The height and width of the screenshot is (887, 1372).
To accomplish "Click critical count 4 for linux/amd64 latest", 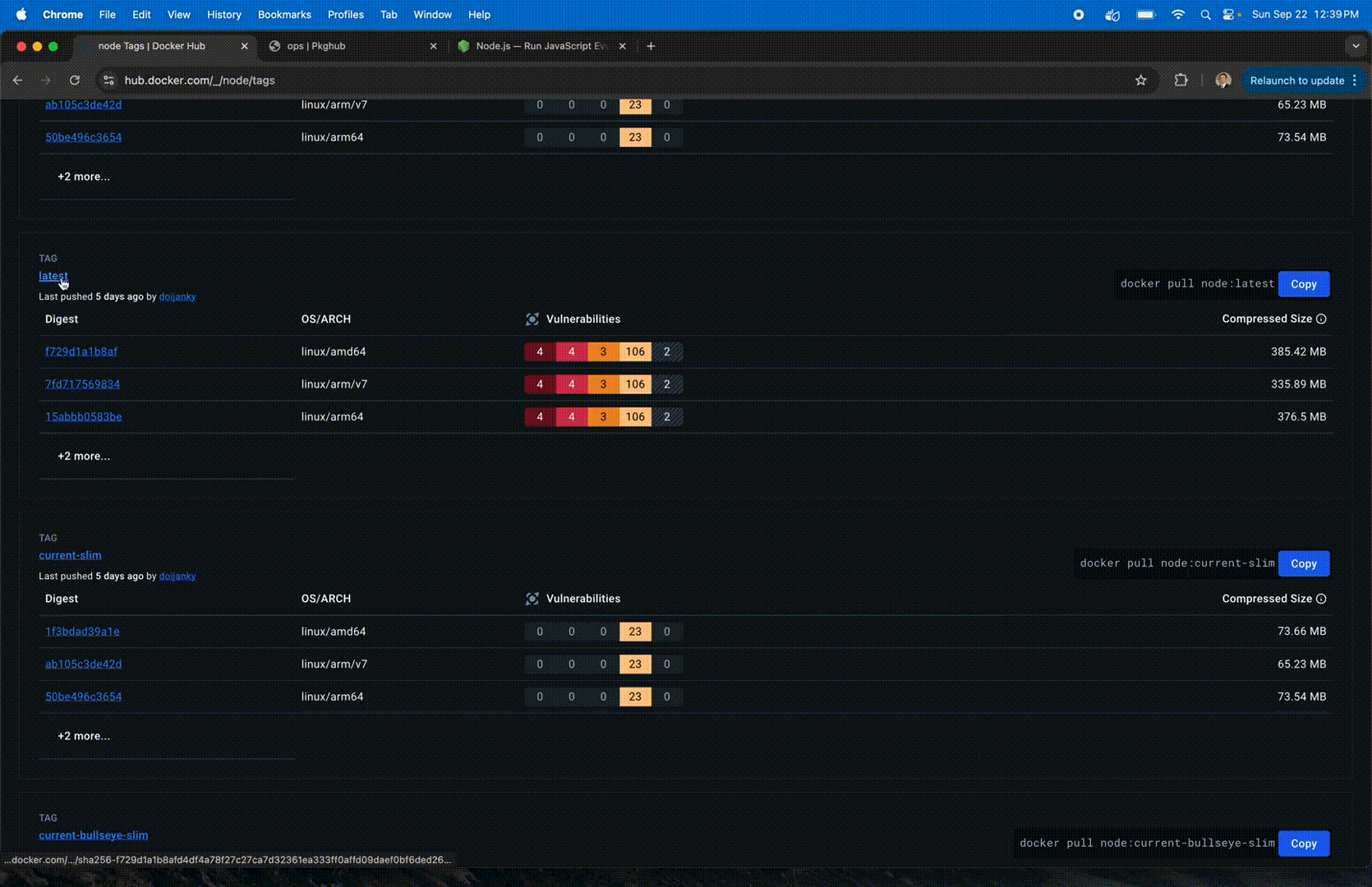I will [540, 352].
